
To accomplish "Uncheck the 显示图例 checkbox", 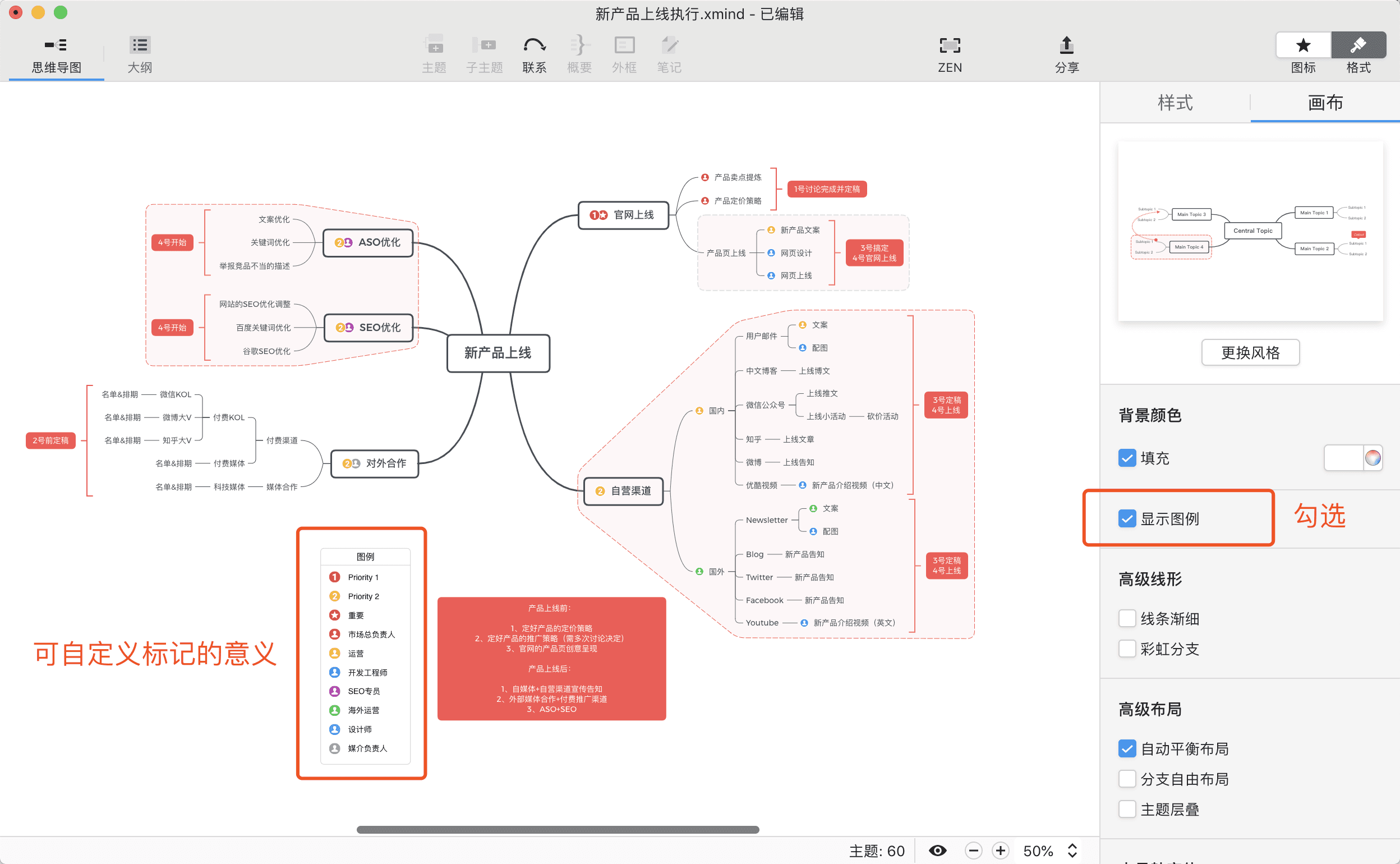I will click(x=1126, y=518).
